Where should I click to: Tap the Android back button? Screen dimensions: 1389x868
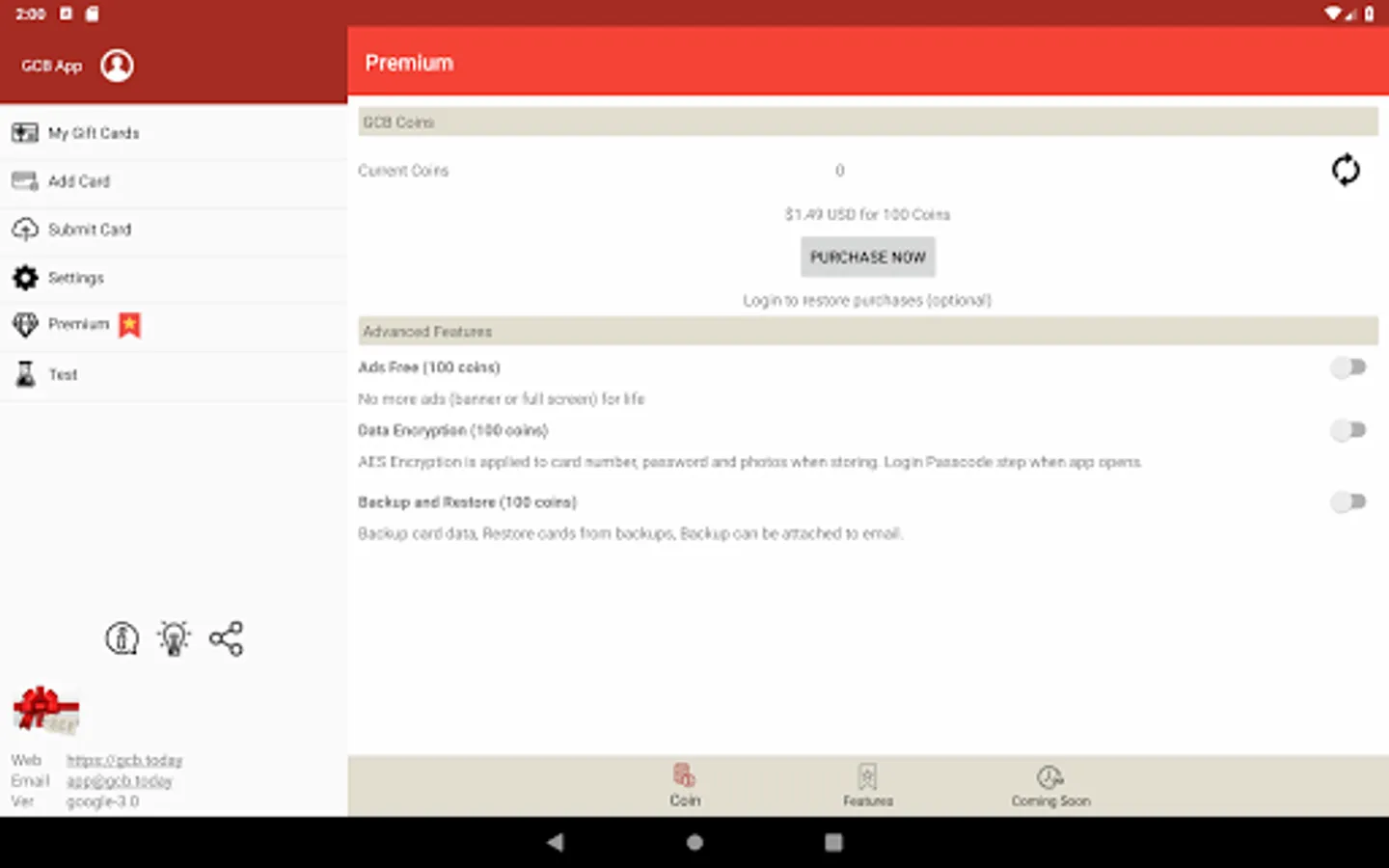coord(555,842)
